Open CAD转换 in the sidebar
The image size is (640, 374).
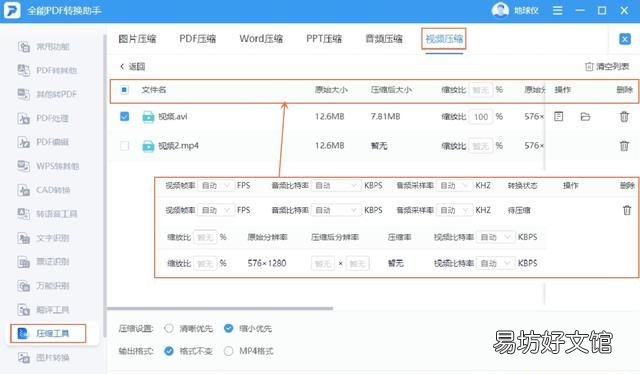click(44, 190)
